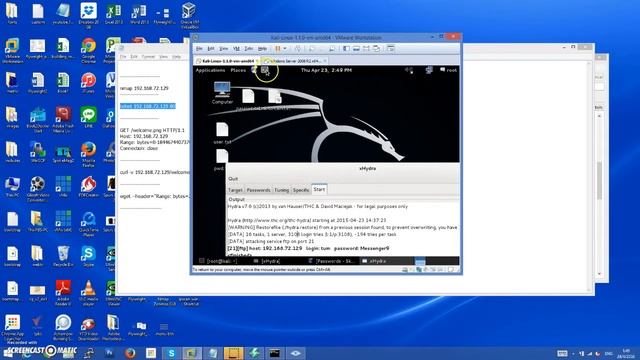Image resolution: width=640 pixels, height=360 pixels.
Task: Select the user.txt file on Kali desktop
Action: [x=222, y=133]
